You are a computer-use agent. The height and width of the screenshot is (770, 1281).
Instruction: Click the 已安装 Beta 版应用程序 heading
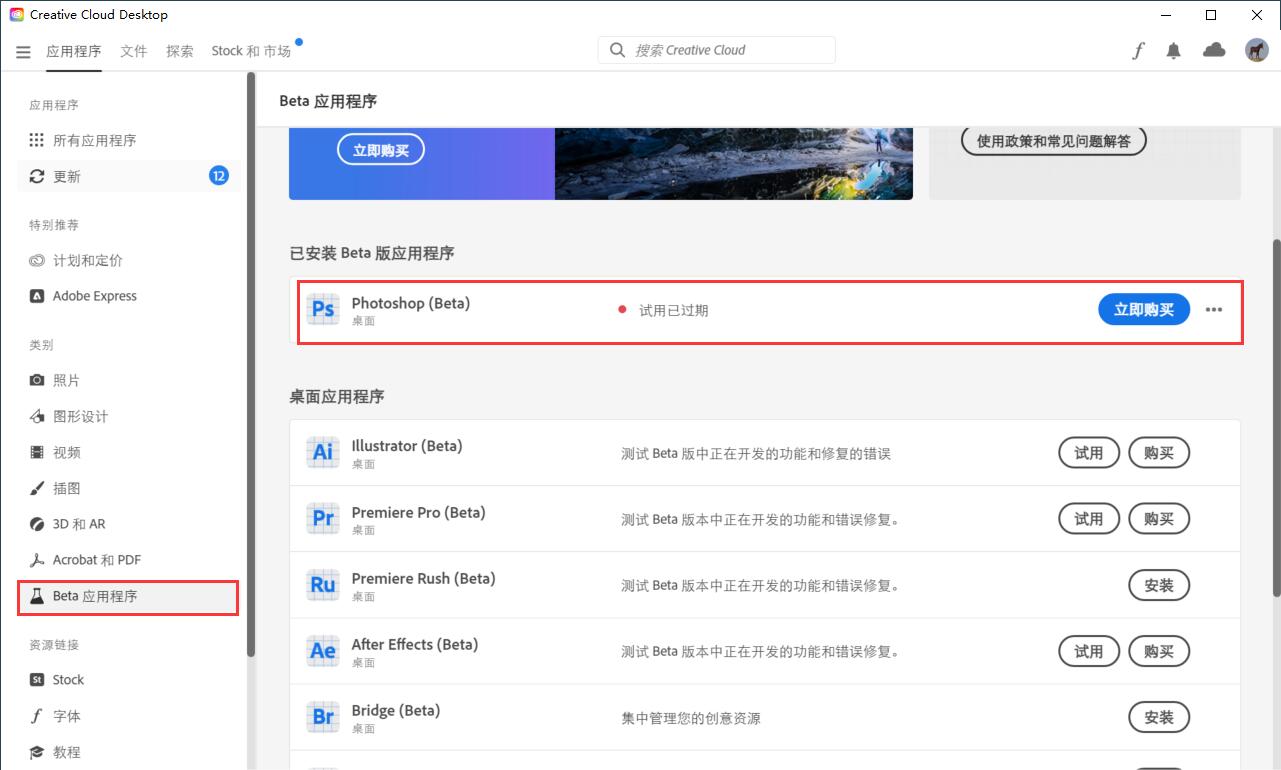tap(372, 254)
